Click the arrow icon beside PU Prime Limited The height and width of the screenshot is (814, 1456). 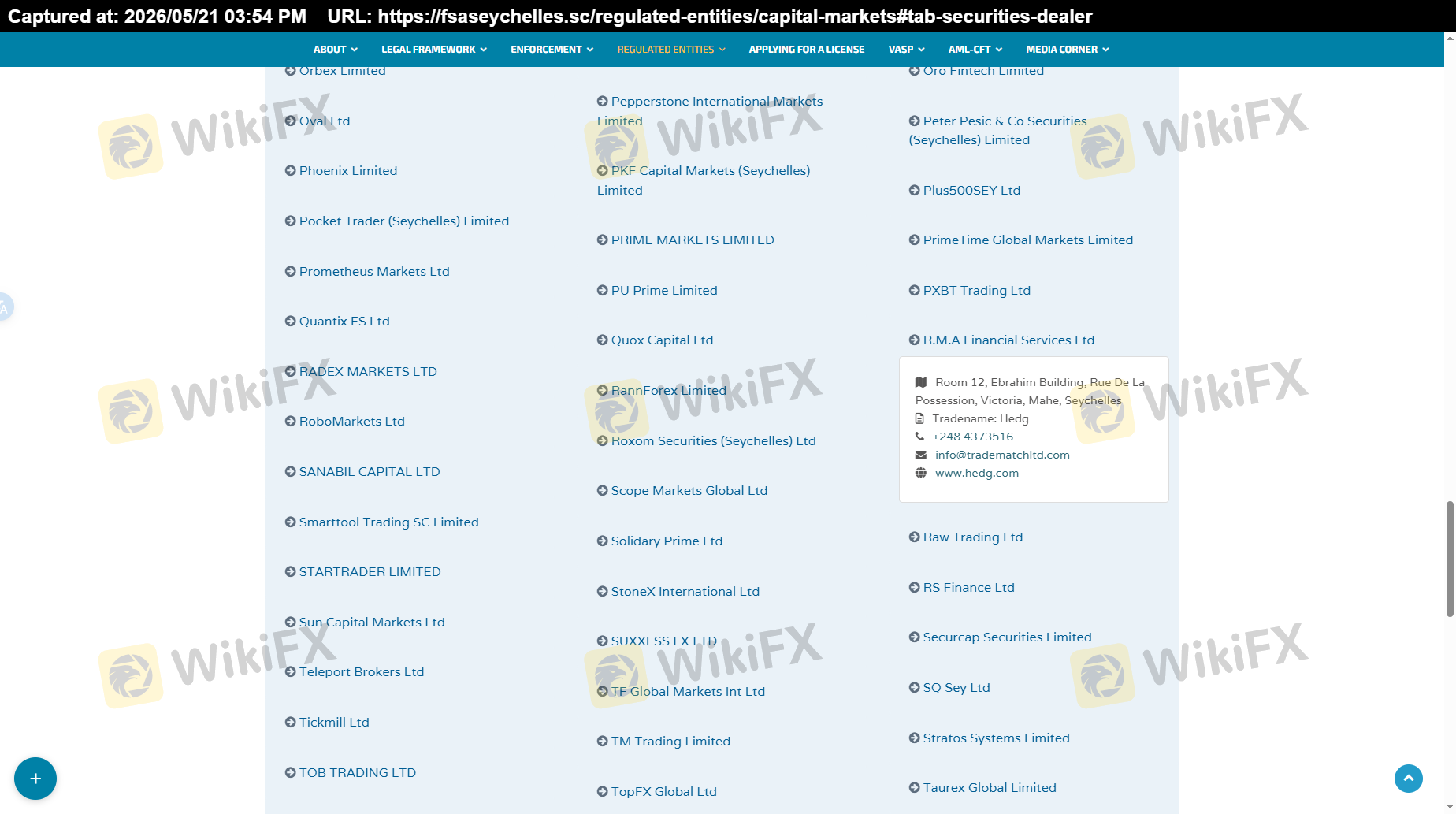pos(602,290)
